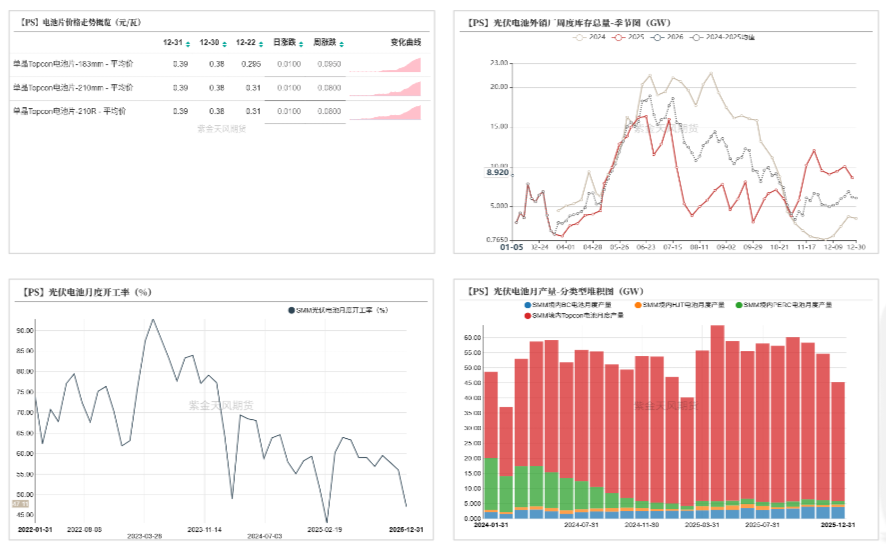Toggle the 2026 series in the inventory legend
This screenshot has height=548, width=886.
click(667, 37)
